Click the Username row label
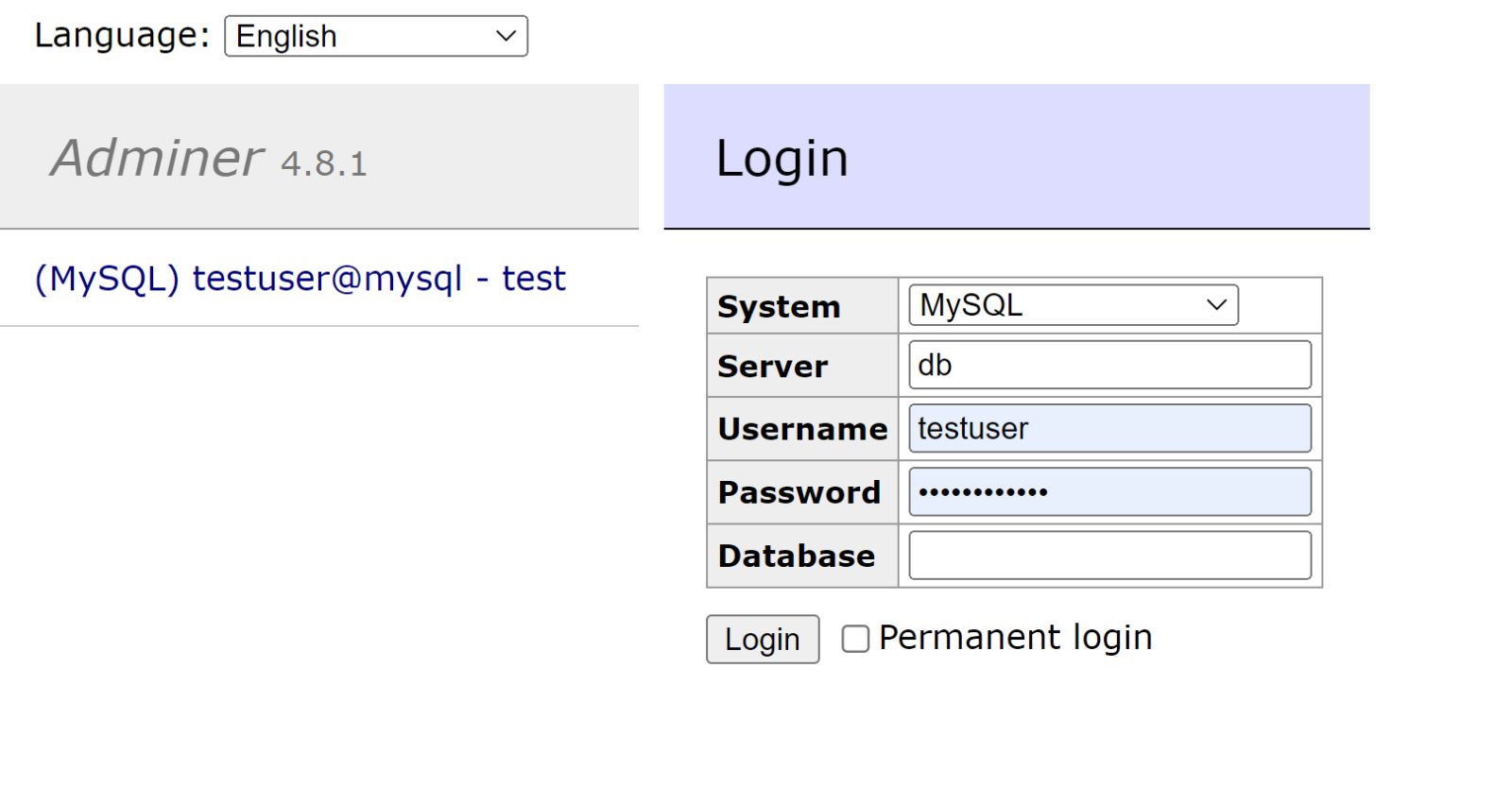Viewport: 1512px width, 805px height. point(802,429)
